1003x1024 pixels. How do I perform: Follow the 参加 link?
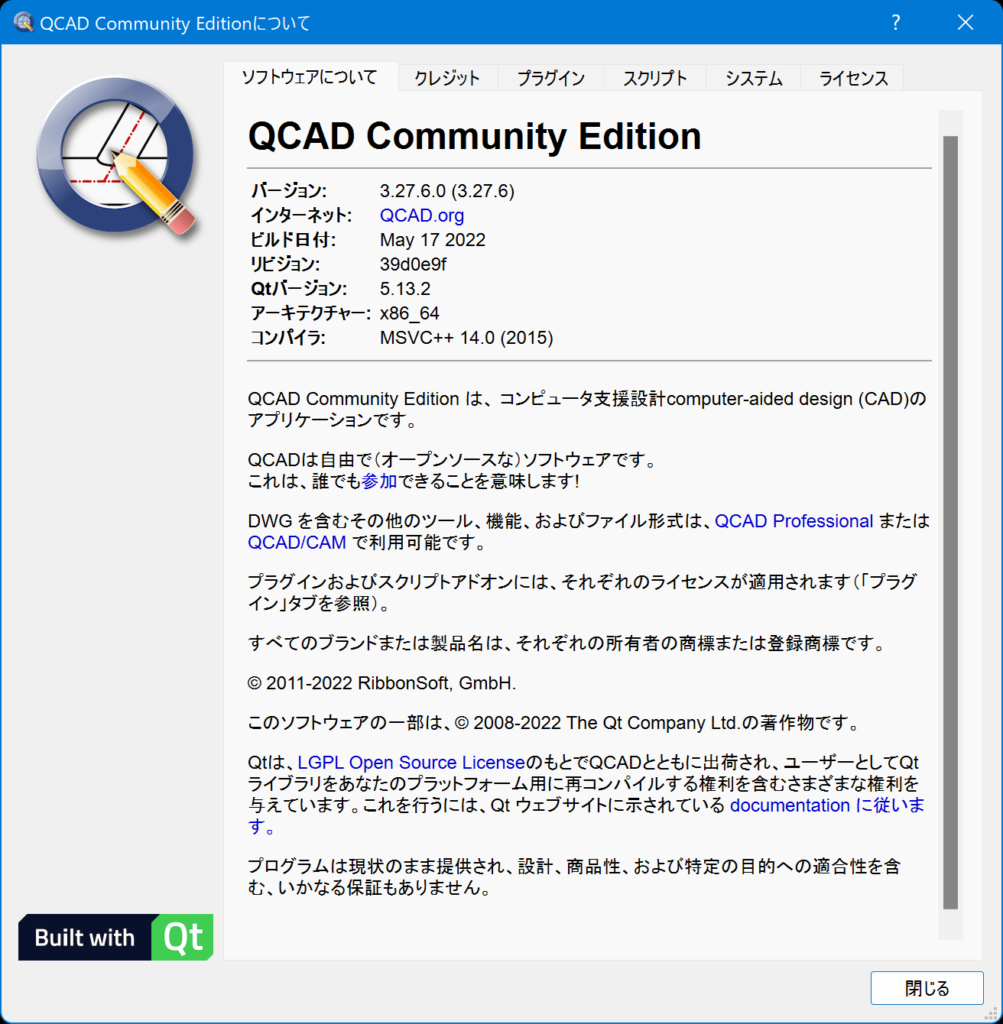click(379, 481)
